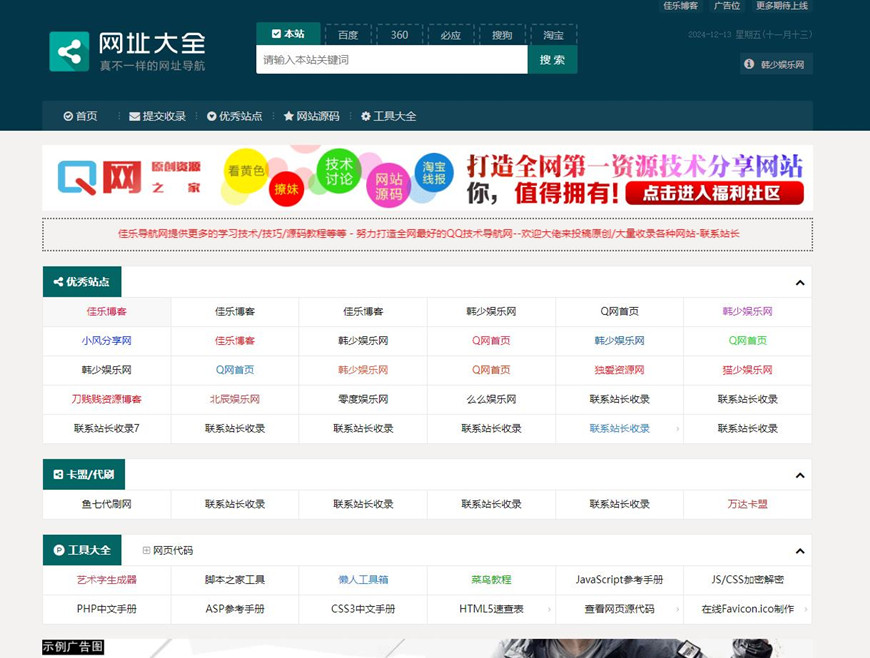The width and height of the screenshot is (870, 658).
Task: Click the plus icon beside 网页代码
Action: coord(146,550)
